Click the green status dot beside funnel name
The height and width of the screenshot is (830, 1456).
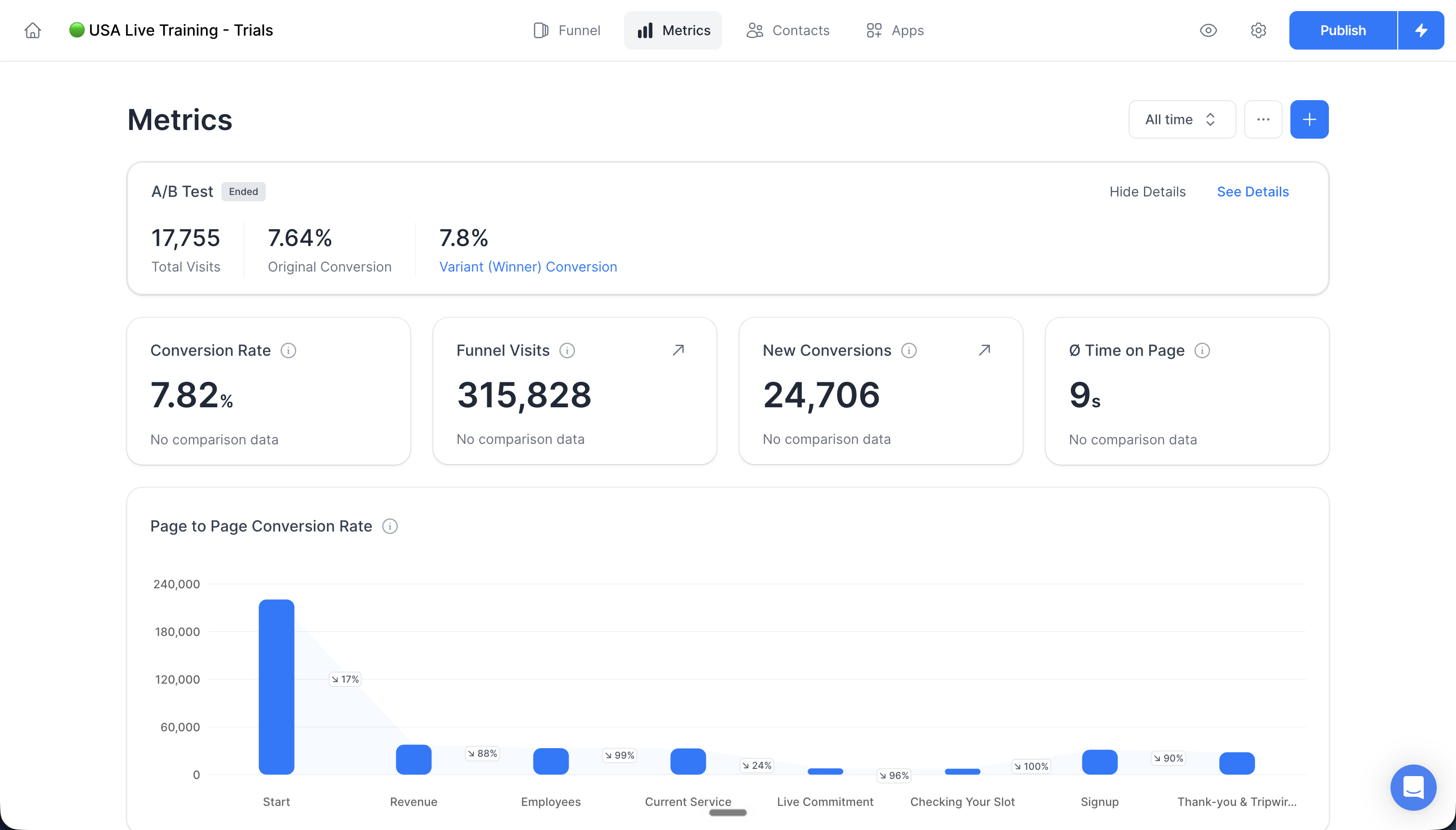pyautogui.click(x=77, y=30)
